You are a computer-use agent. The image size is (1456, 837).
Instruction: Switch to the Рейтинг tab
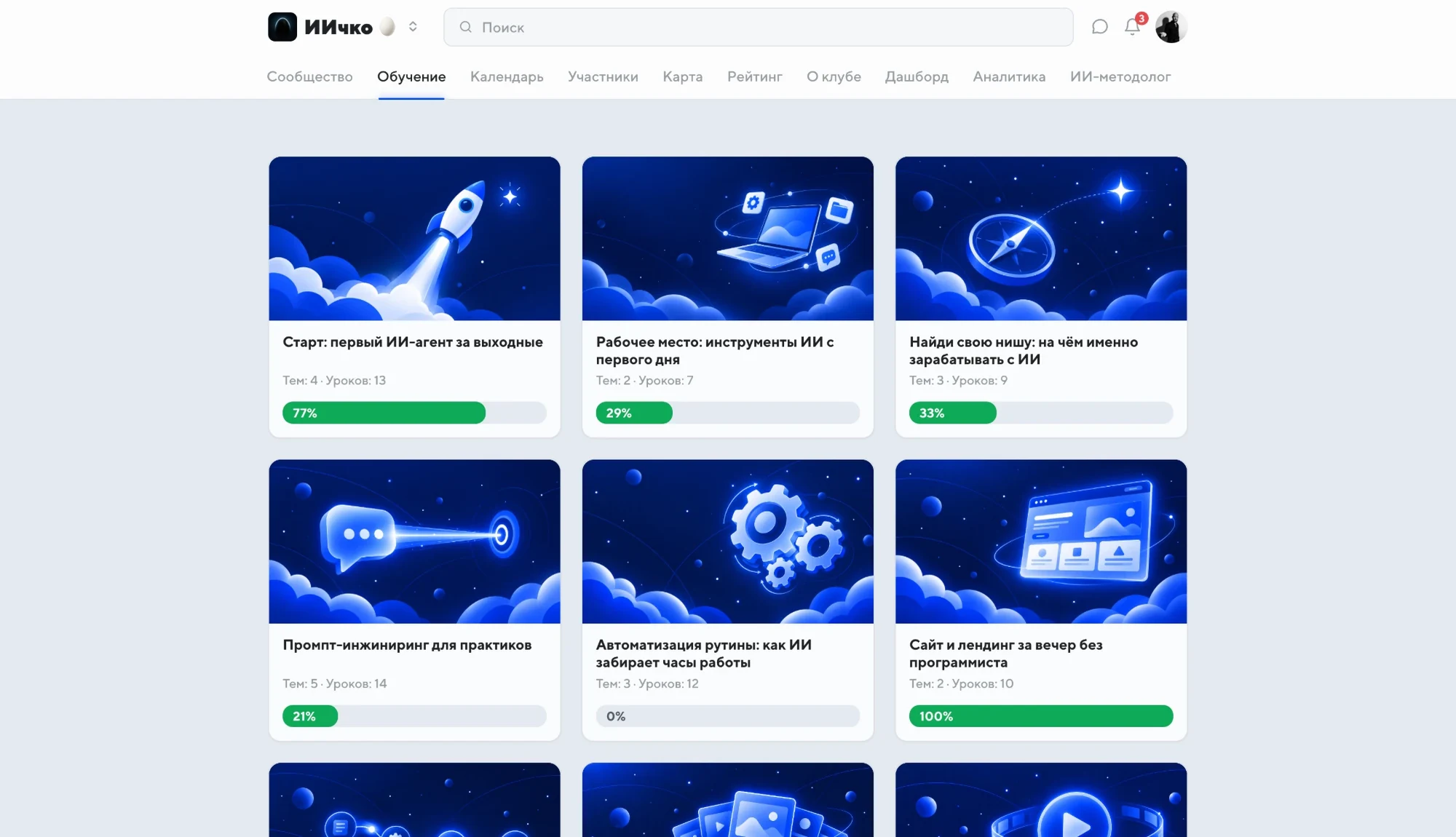pos(755,76)
